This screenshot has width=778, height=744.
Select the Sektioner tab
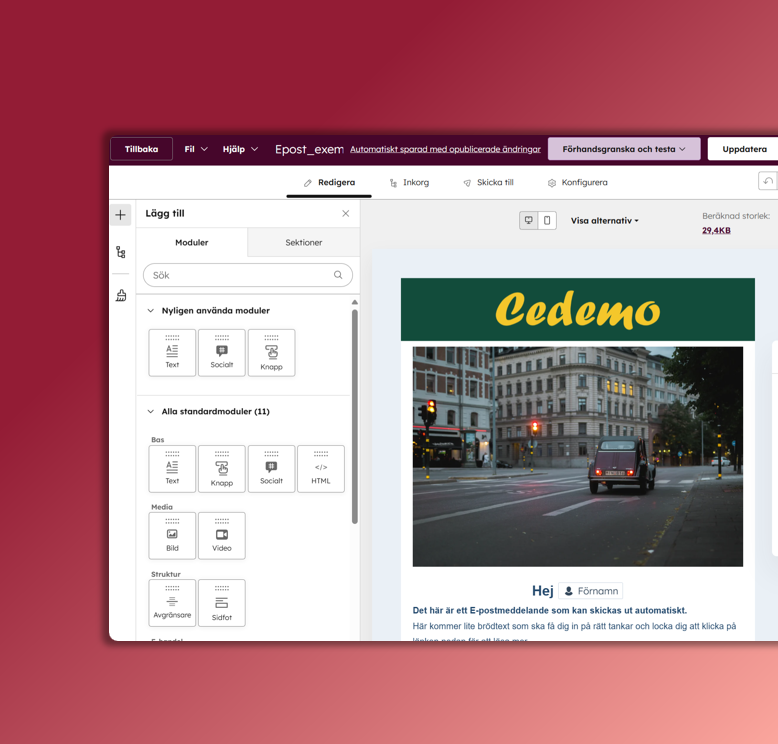304,242
